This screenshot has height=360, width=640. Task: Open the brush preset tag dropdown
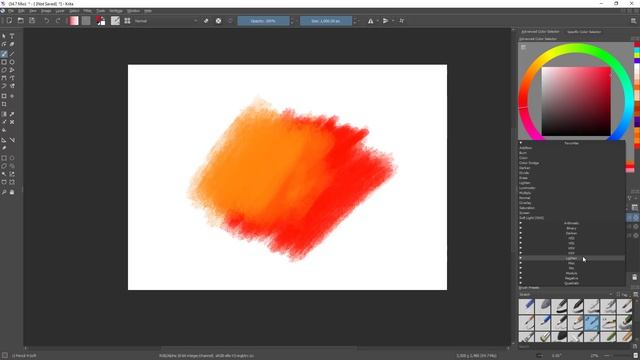[x=565, y=294]
